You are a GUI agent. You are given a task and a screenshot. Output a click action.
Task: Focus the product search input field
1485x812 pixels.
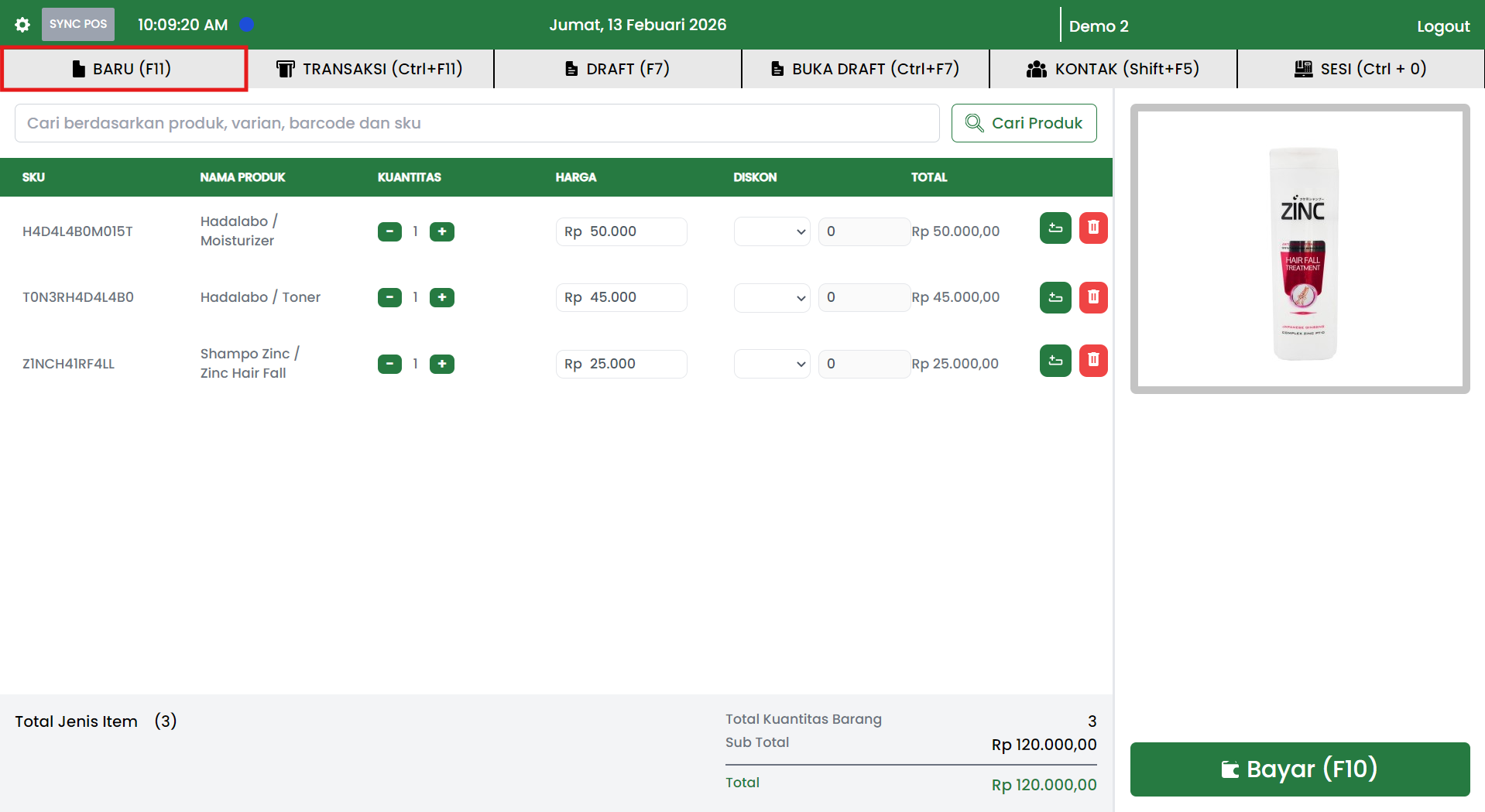coord(476,123)
